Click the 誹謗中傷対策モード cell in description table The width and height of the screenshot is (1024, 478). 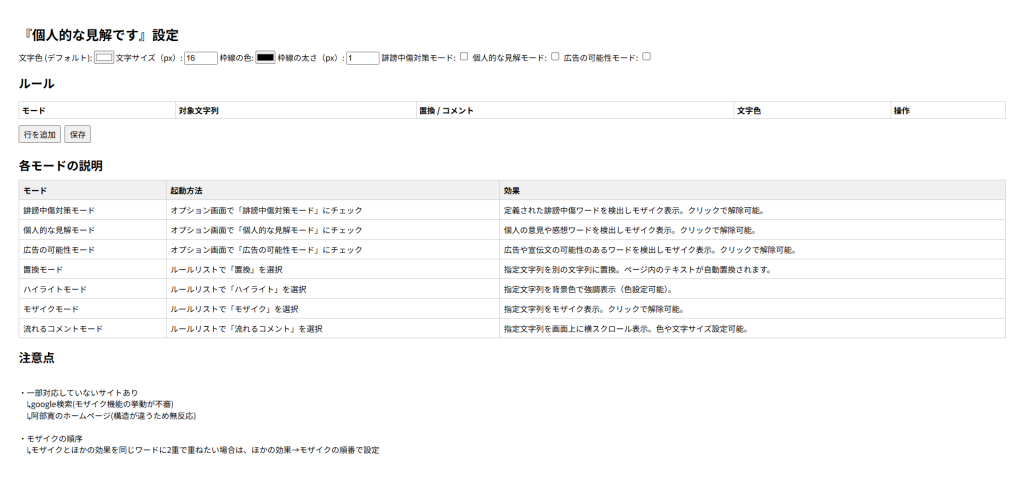pyautogui.click(x=92, y=210)
